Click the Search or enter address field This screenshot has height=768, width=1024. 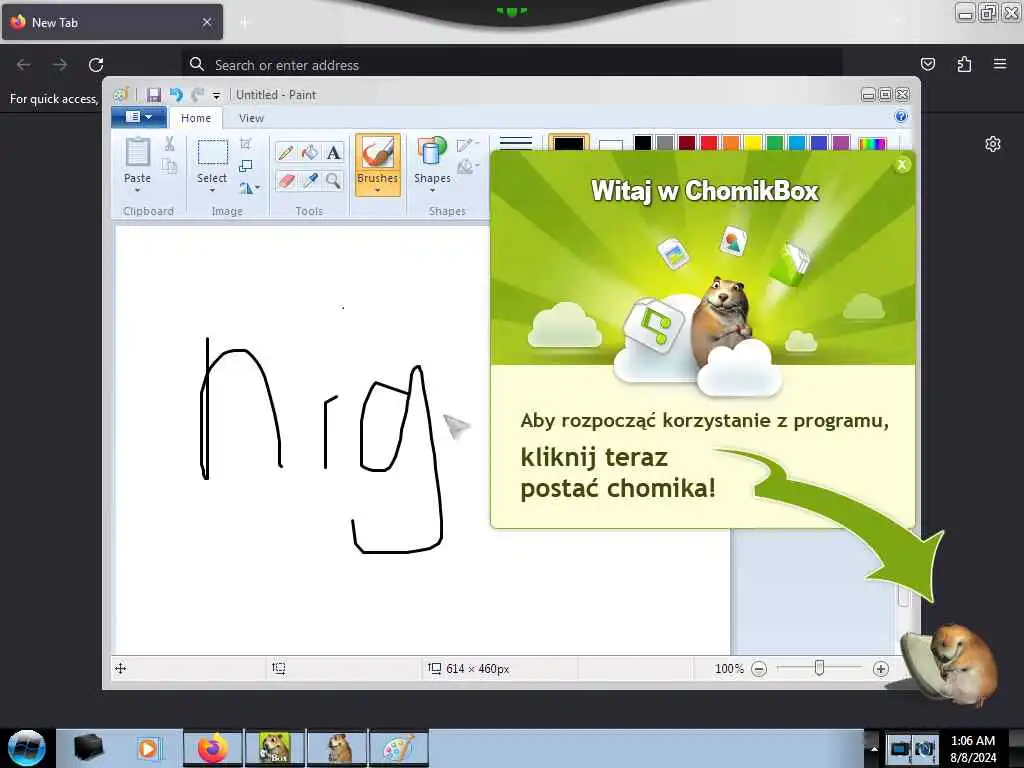(x=512, y=65)
